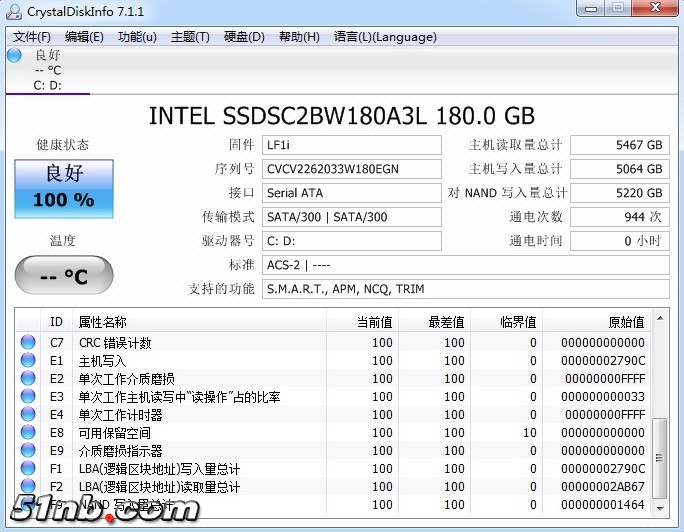The image size is (684, 532).
Task: Click the -- °C temperature button
Action: (63, 275)
